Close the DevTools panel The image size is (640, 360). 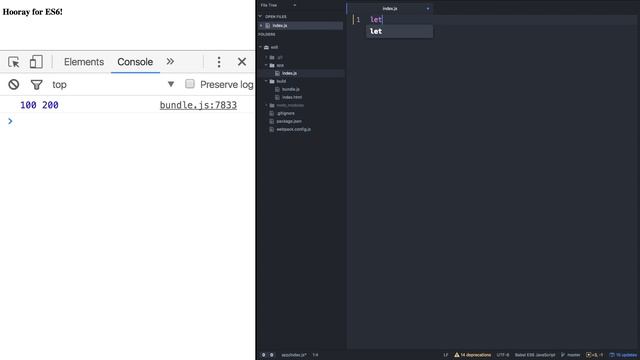pos(242,62)
